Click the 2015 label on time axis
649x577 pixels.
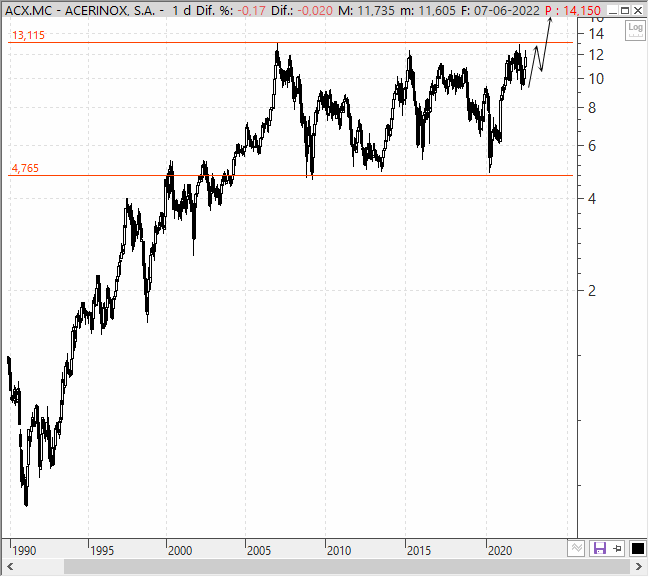coord(419,551)
